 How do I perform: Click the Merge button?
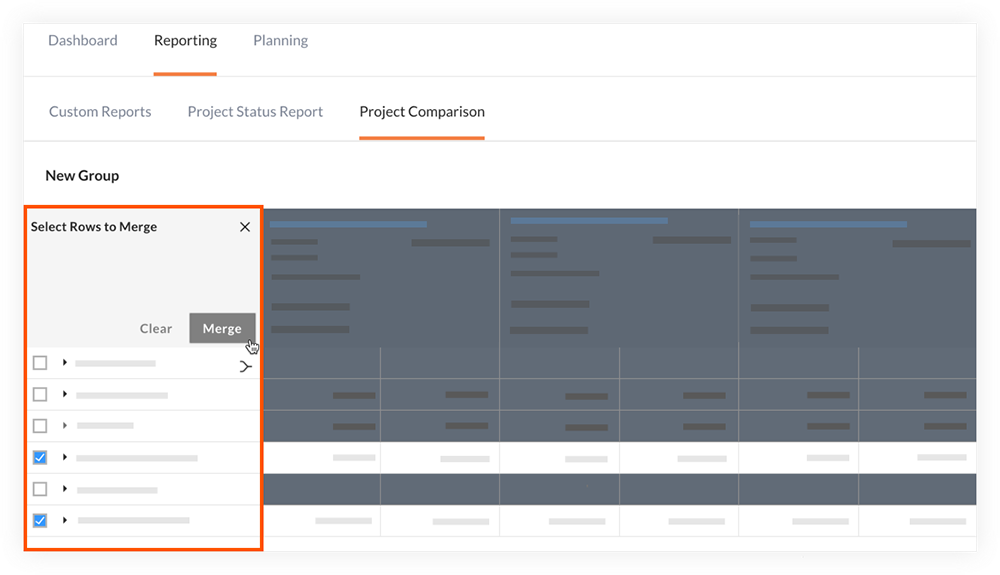pyautogui.click(x=222, y=328)
